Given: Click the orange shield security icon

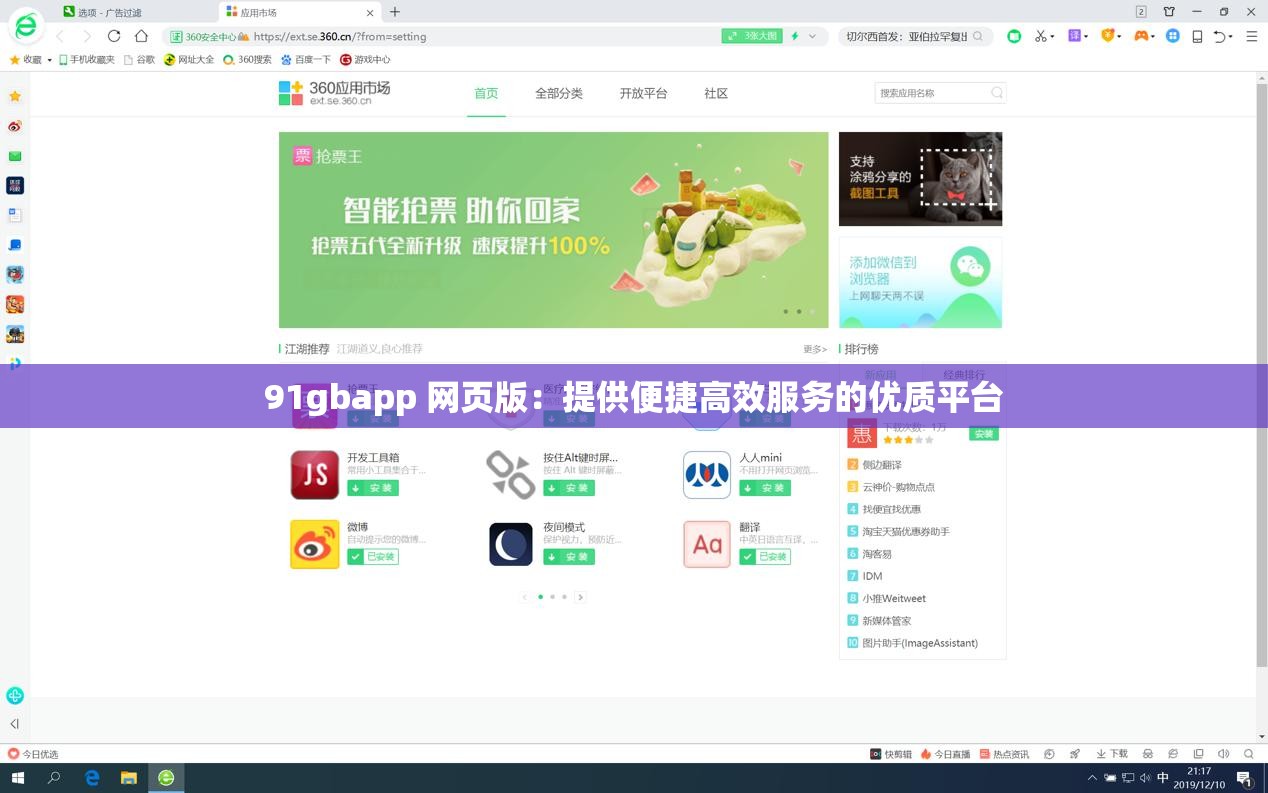Looking at the screenshot, I should tap(1108, 36).
